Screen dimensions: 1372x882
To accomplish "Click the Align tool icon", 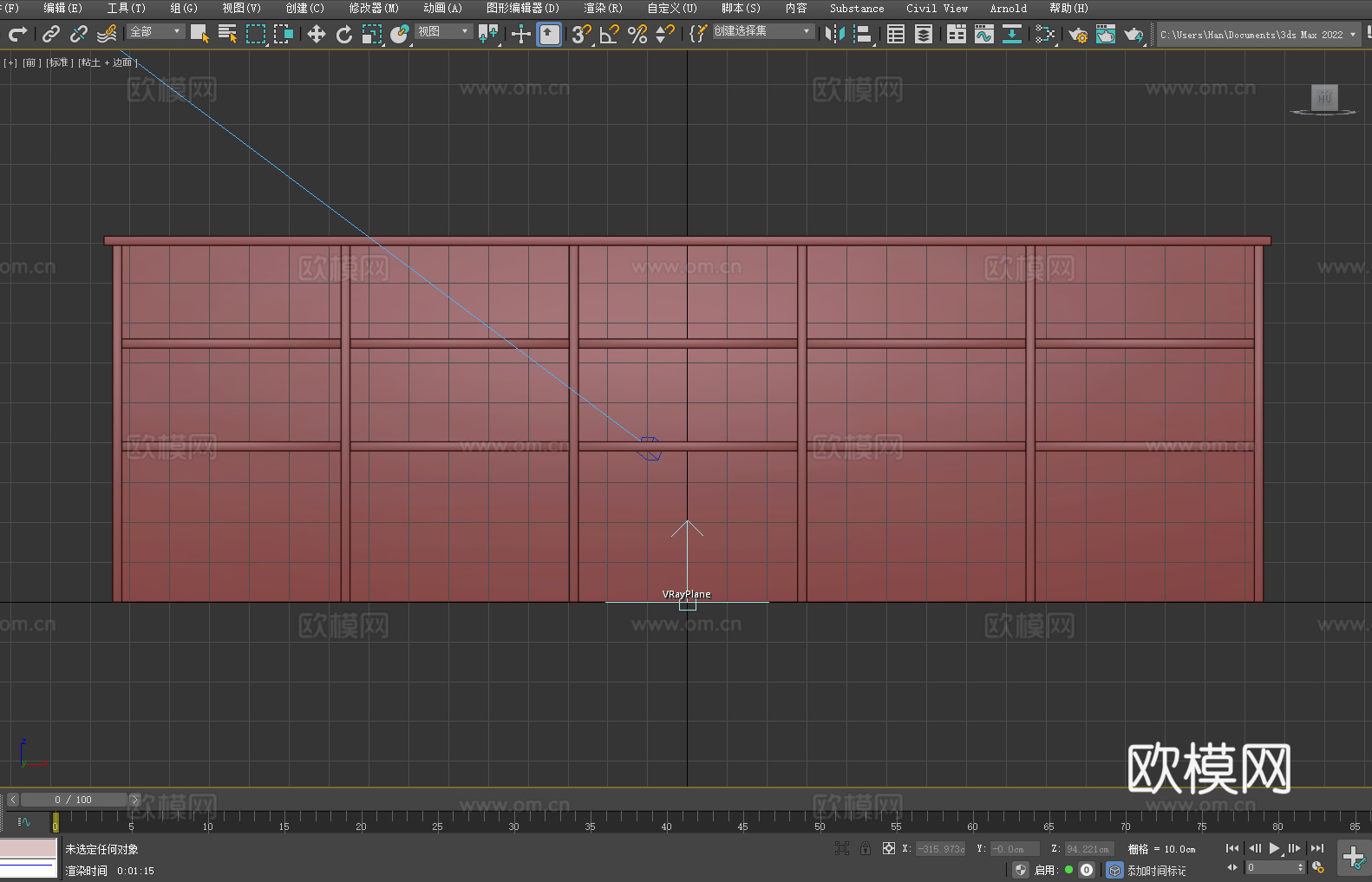I will (x=863, y=34).
